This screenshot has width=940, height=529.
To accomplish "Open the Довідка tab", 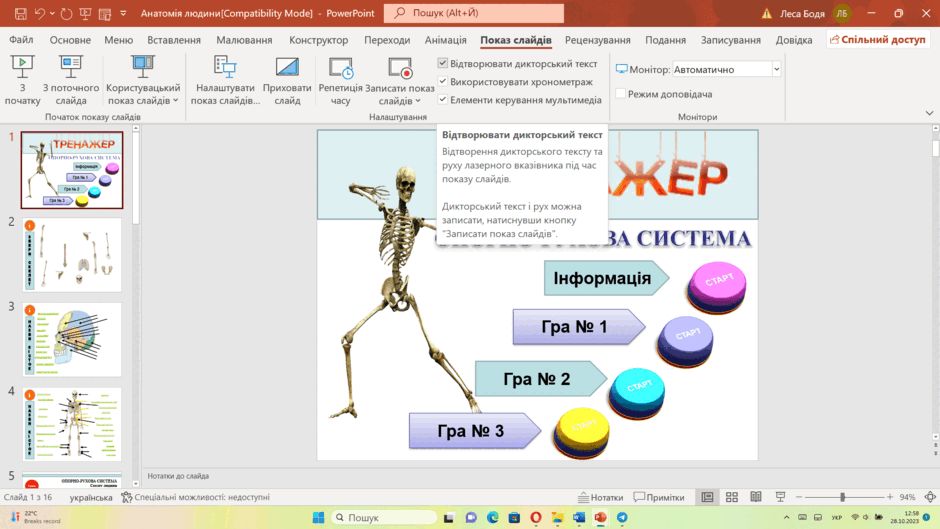I will click(794, 40).
